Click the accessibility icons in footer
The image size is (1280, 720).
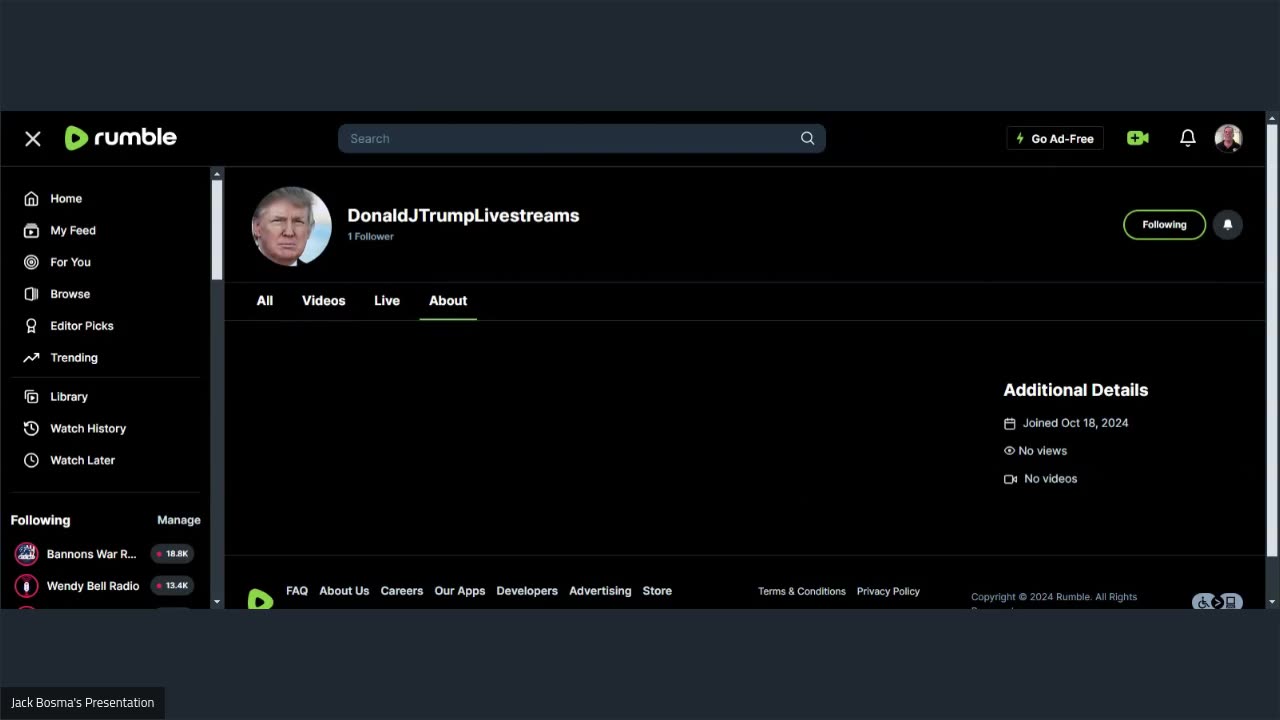click(x=1217, y=602)
